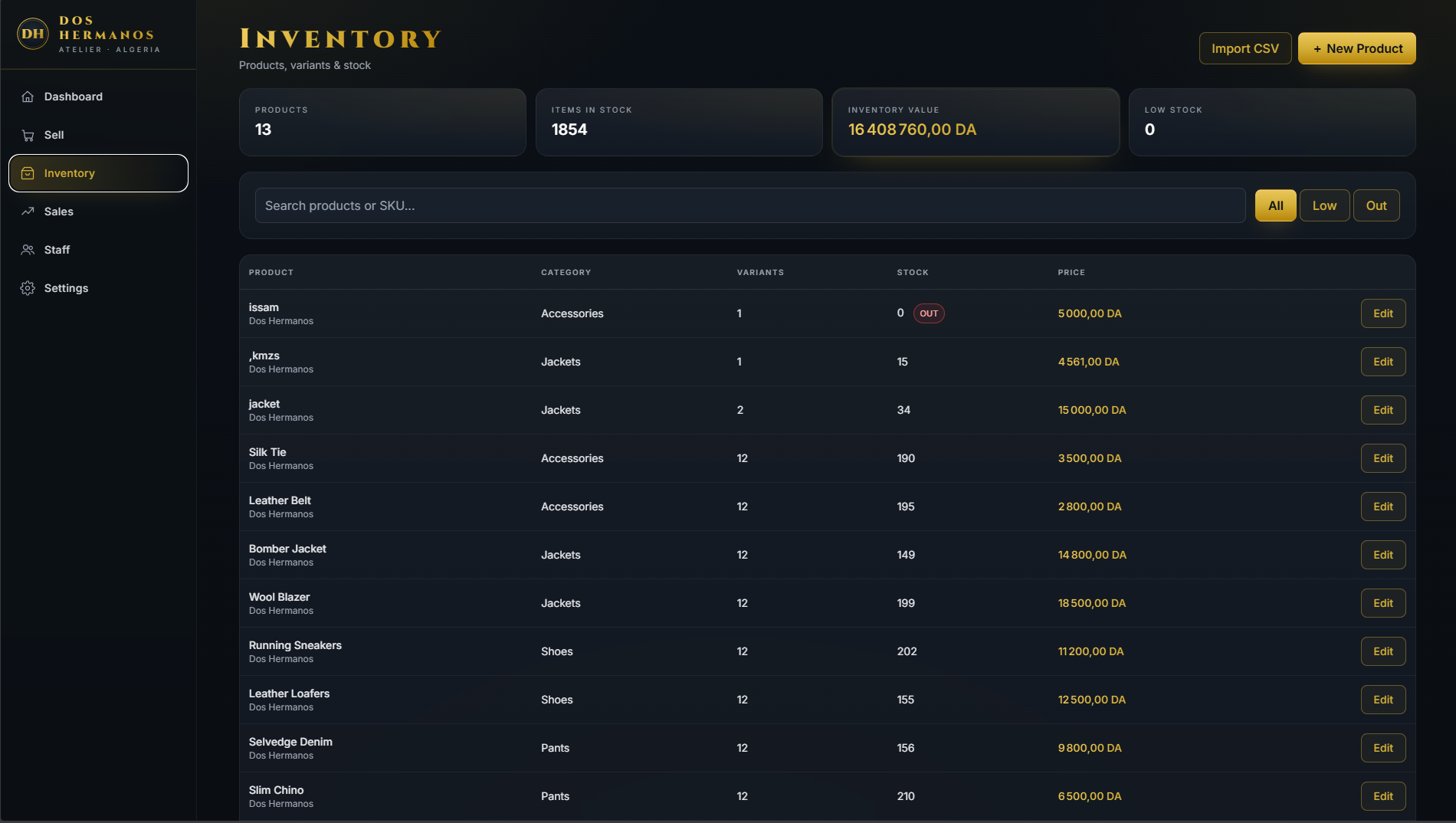Viewport: 1456px width, 823px height.
Task: Click the Staff people icon
Action: (x=28, y=250)
